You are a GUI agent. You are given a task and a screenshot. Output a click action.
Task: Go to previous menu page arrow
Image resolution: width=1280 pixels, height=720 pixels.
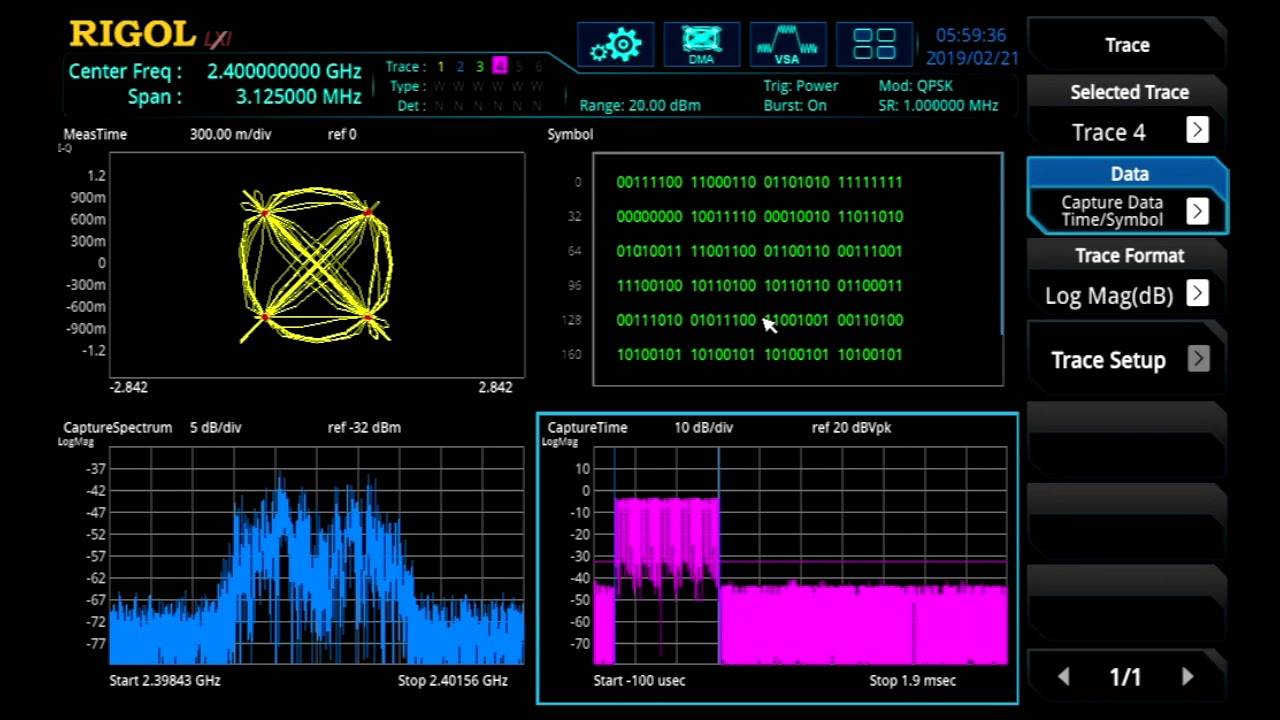pos(1064,677)
